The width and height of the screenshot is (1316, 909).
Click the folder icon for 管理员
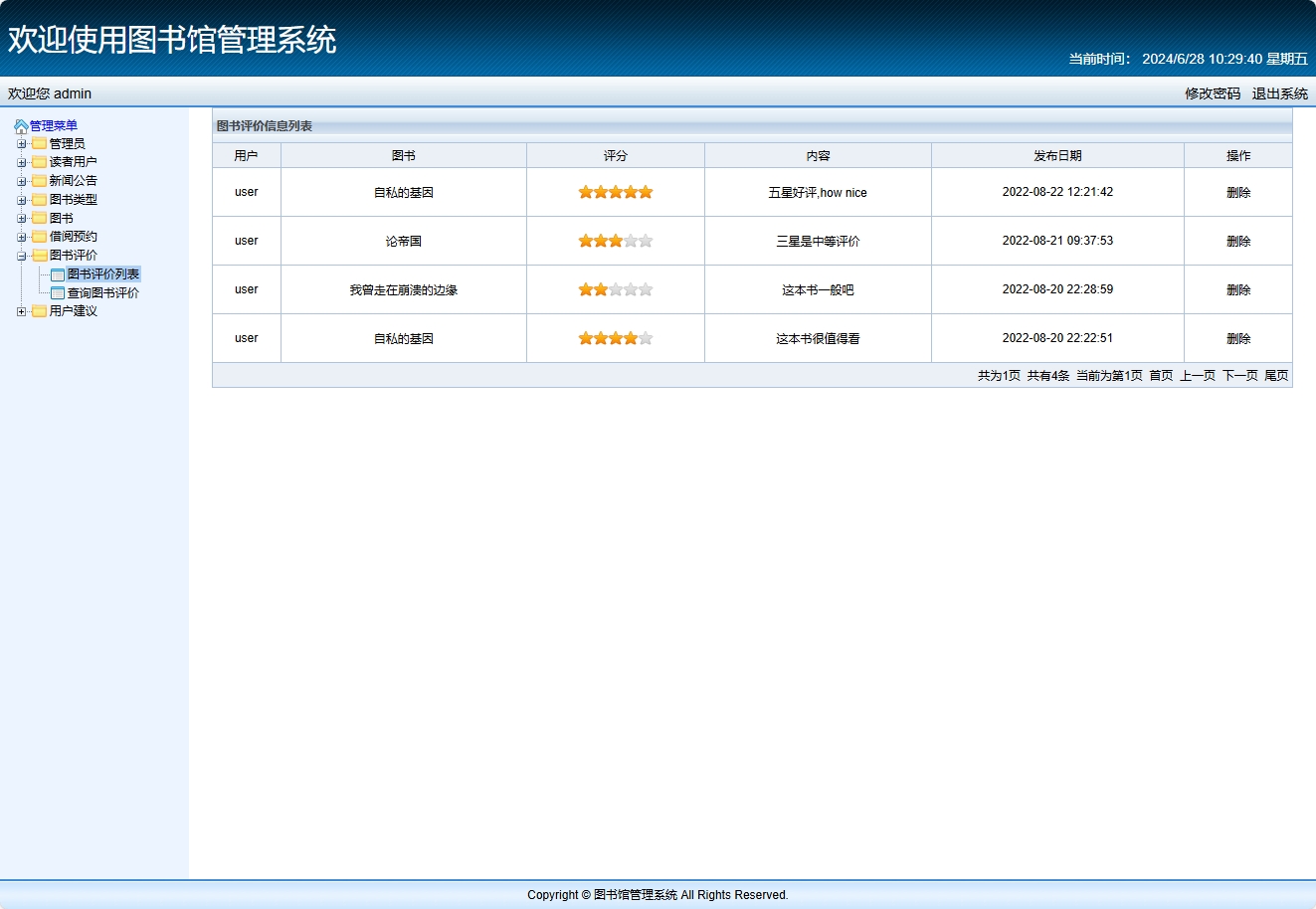38,142
